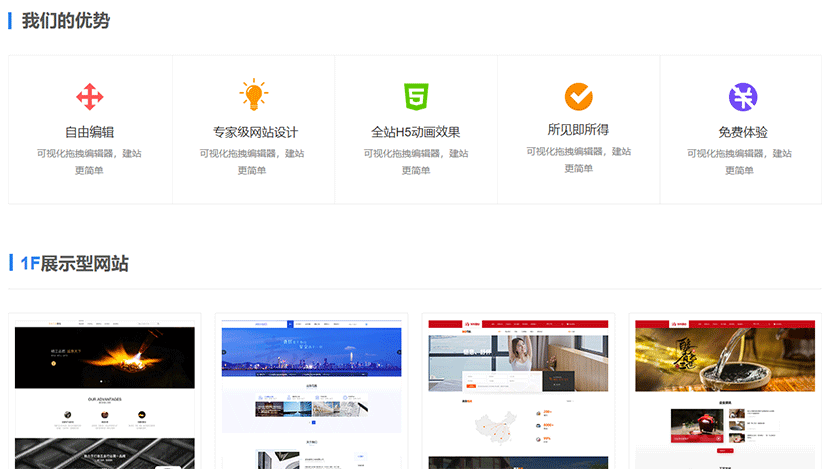Click the 我们的优势 section heading
This screenshot has height=469, width=830.
pos(66,21)
